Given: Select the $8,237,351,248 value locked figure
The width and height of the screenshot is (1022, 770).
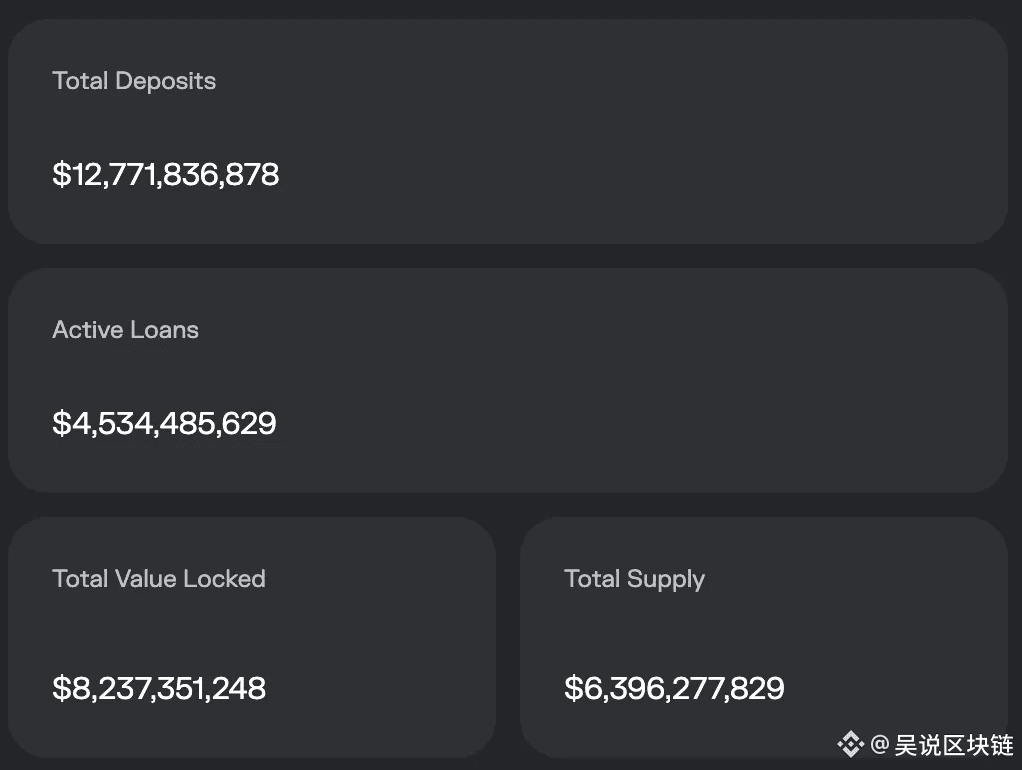Looking at the screenshot, I should click(x=159, y=688).
